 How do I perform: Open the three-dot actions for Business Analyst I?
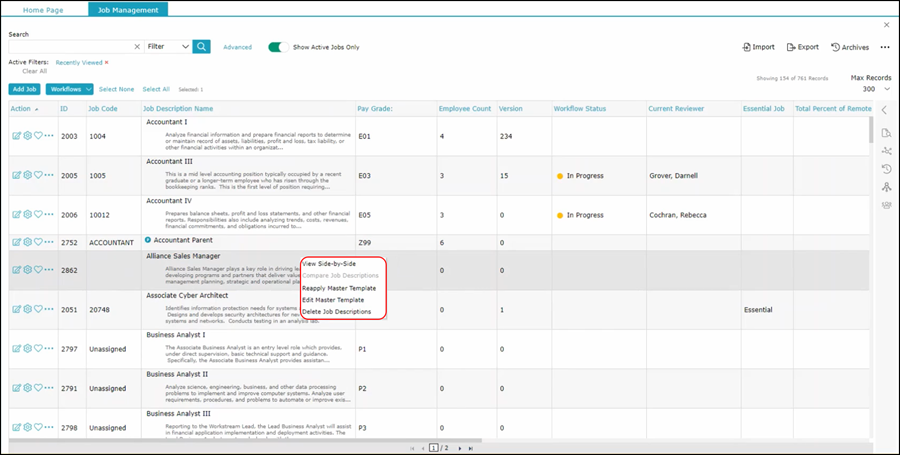pos(49,347)
